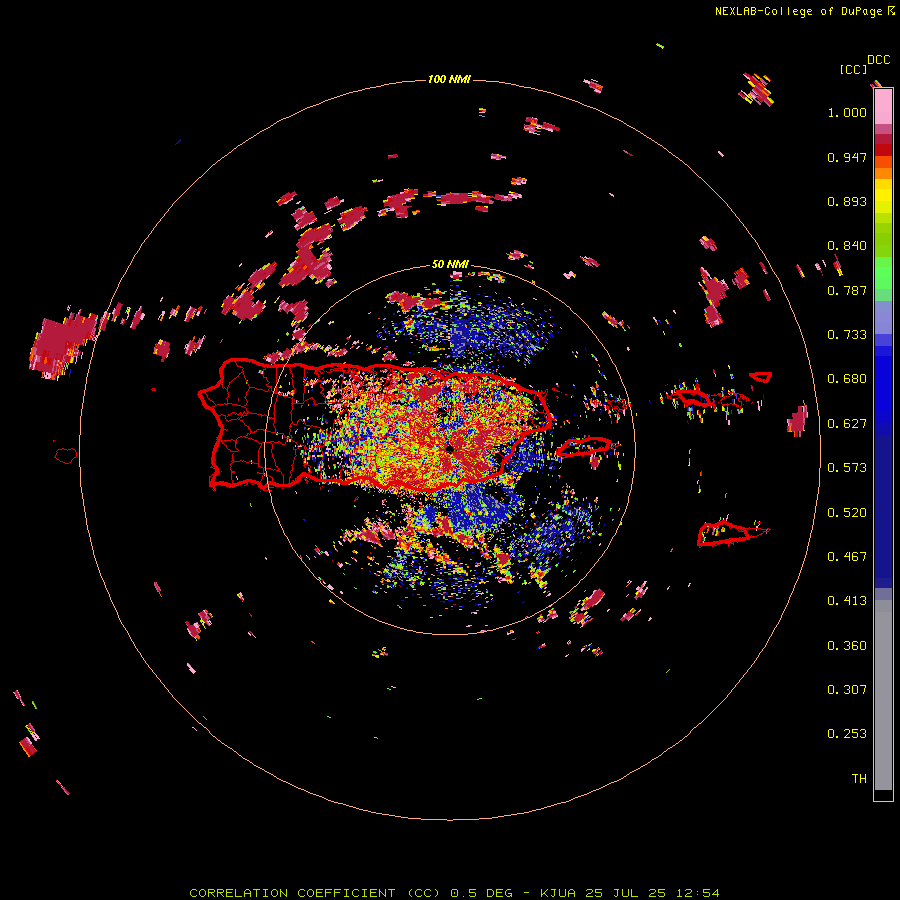Viewport: 900px width, 900px height.
Task: Pick the lavender segment of the color bar
Action: pyautogui.click(x=883, y=317)
